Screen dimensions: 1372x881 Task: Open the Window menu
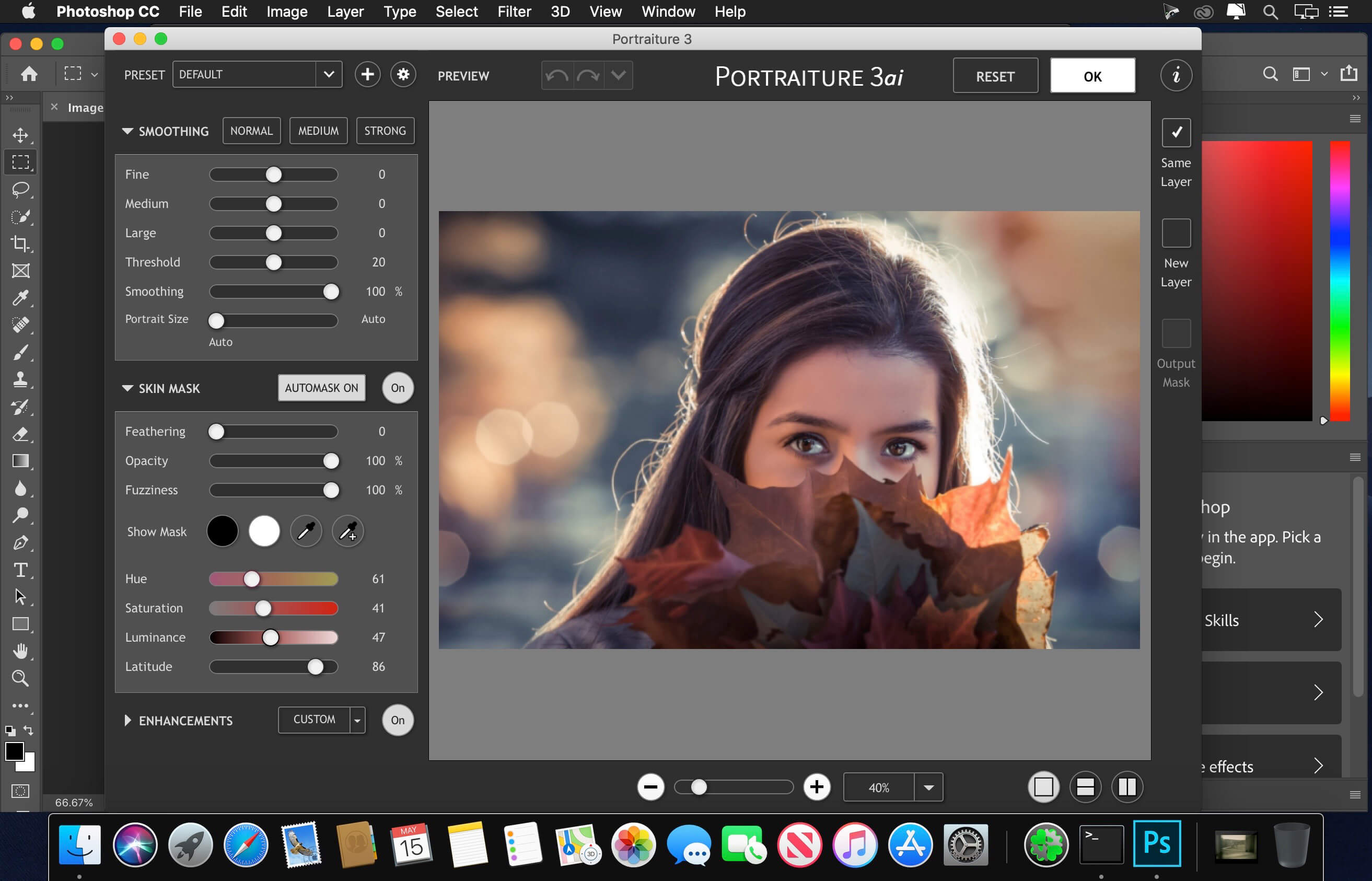[x=669, y=12]
